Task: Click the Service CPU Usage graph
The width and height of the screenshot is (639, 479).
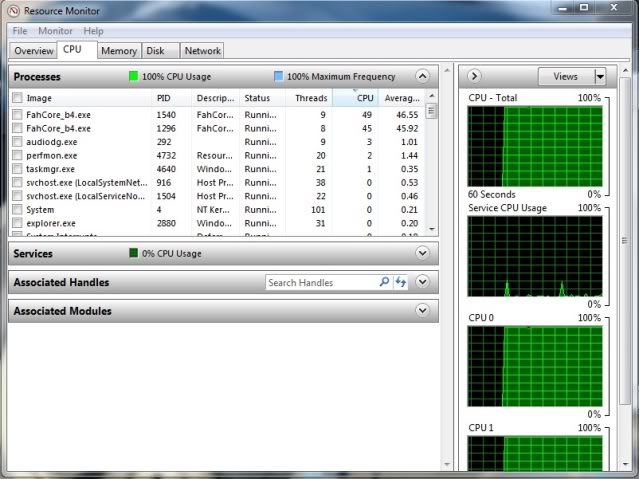Action: (535, 256)
